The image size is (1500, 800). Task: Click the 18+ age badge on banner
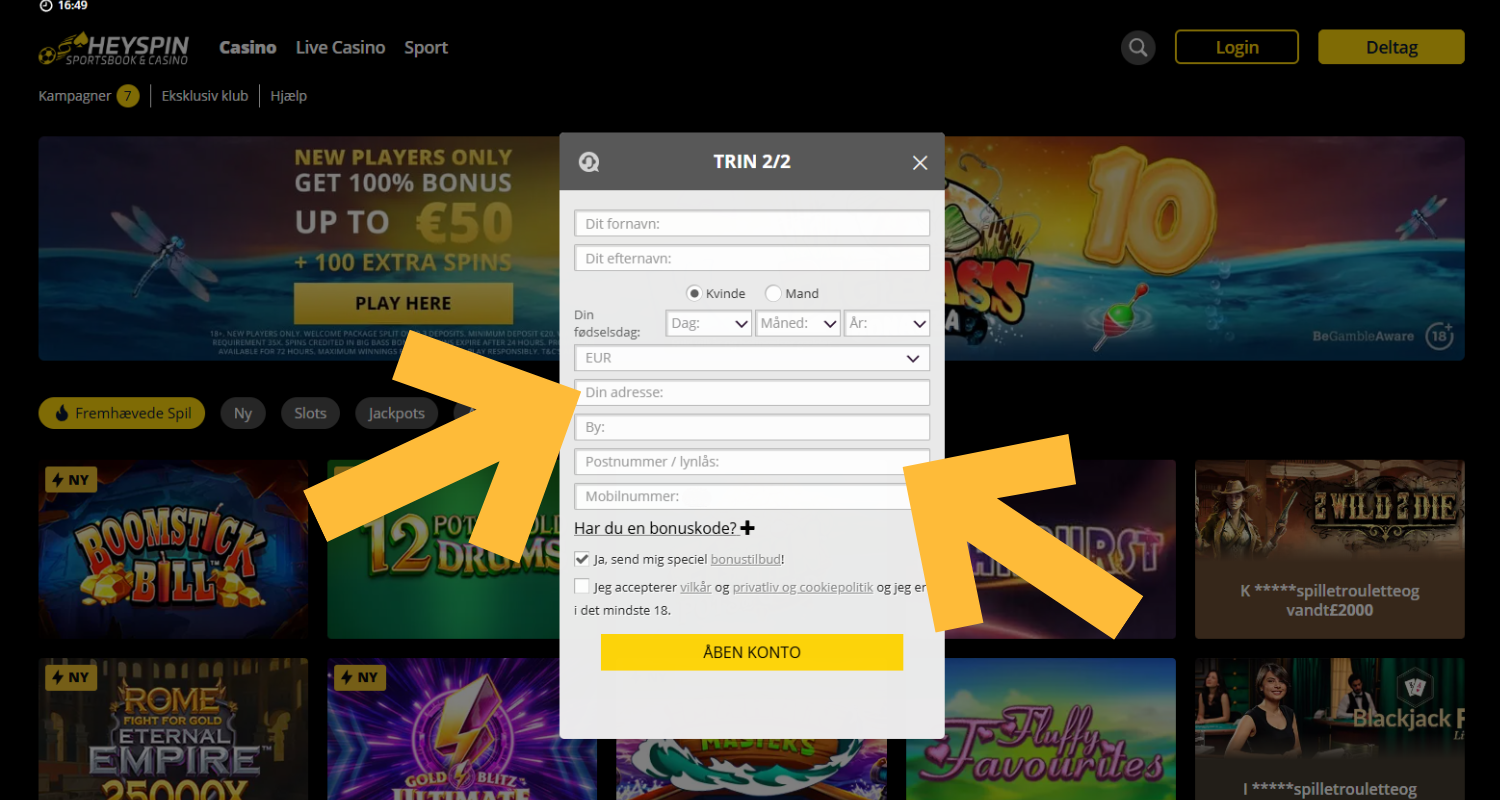[x=1439, y=336]
